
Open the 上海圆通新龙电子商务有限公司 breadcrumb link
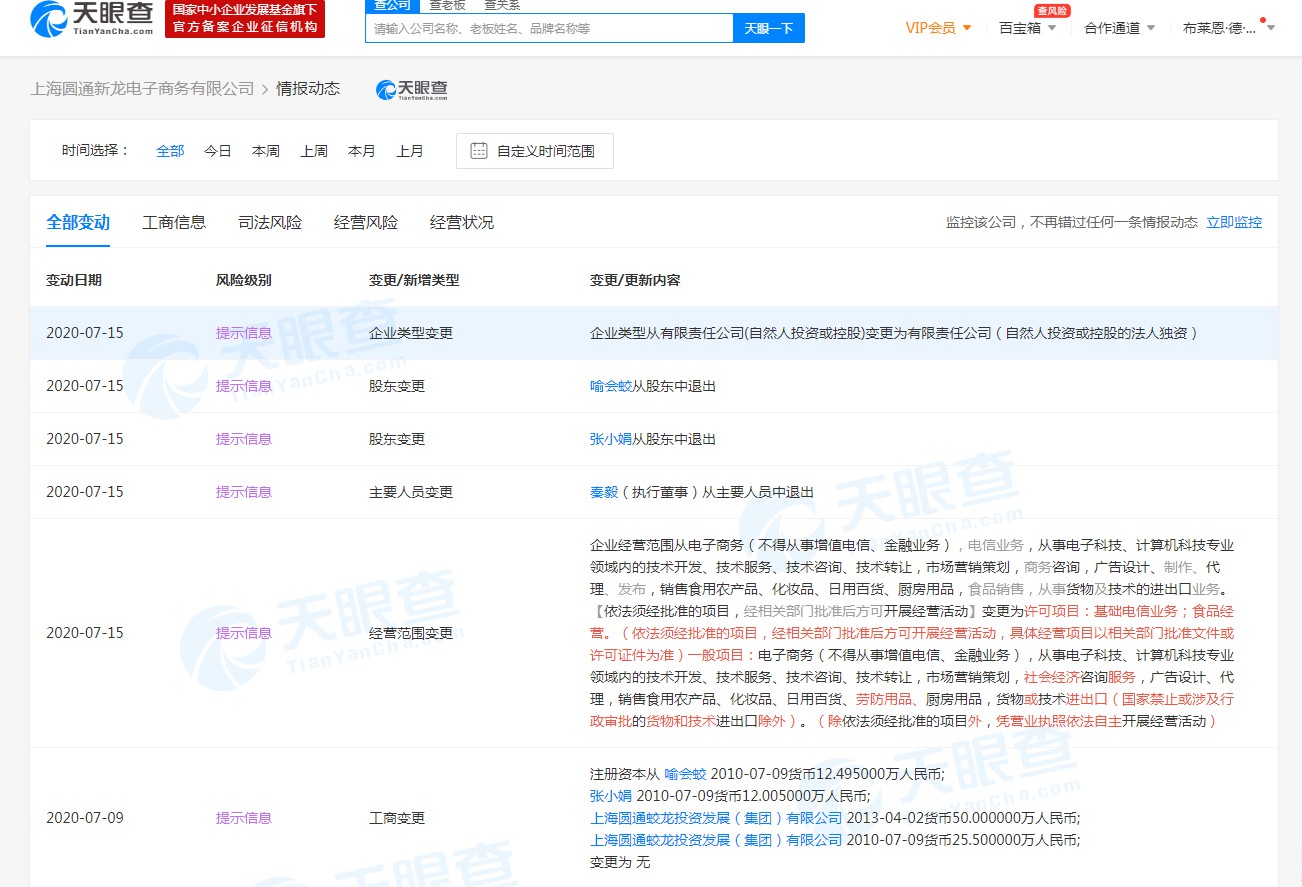tap(143, 89)
